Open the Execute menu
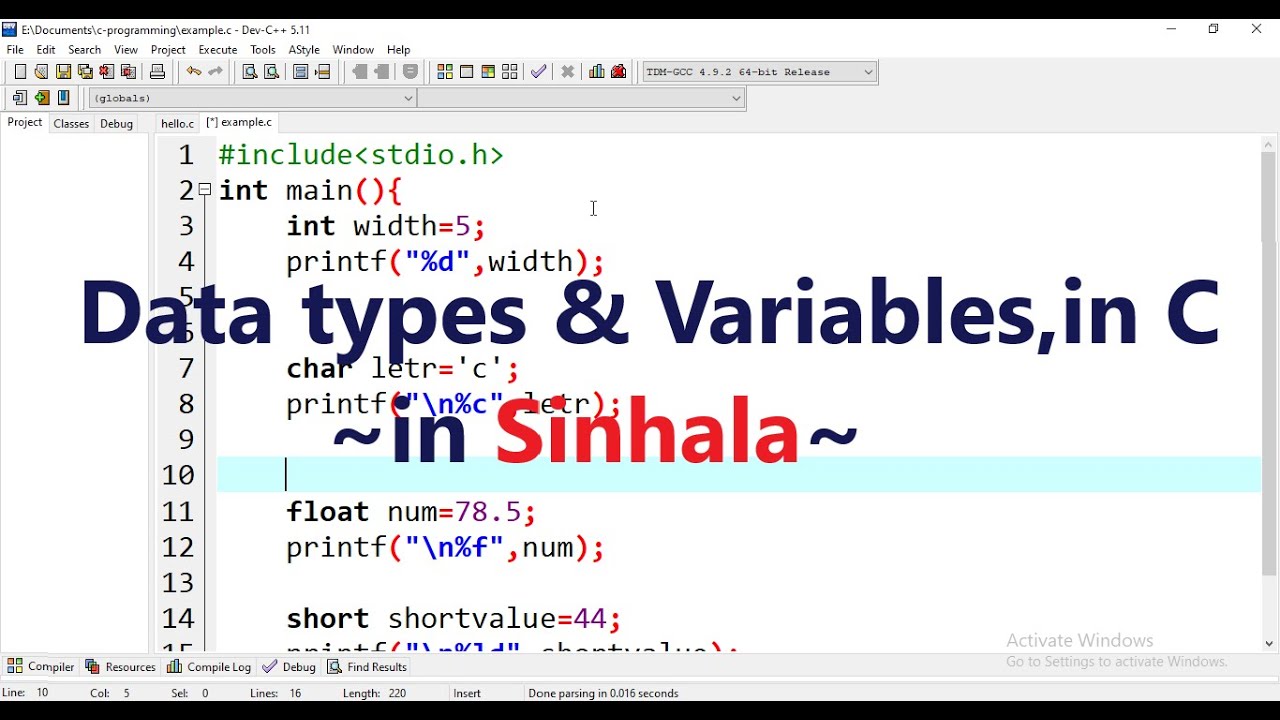This screenshot has width=1280, height=720. [218, 49]
